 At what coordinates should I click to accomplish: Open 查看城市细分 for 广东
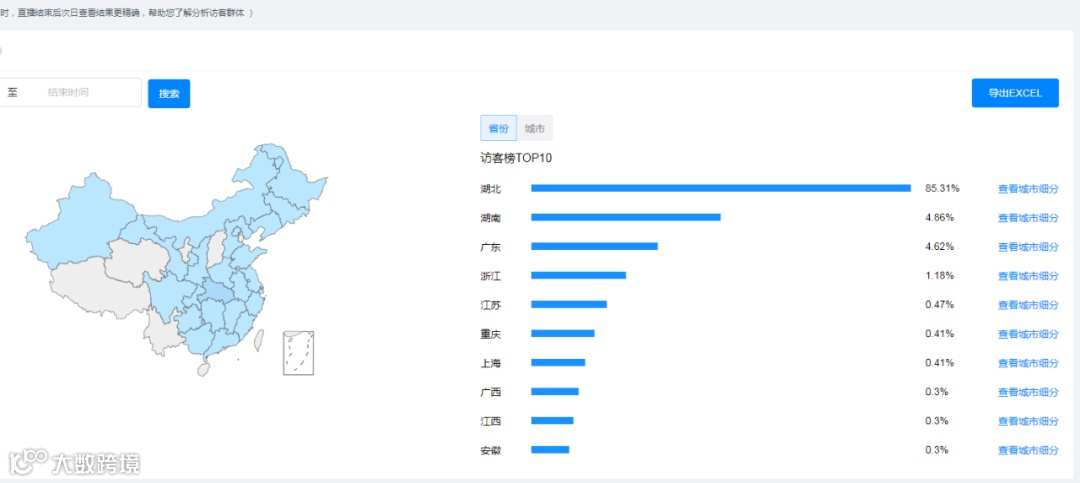coord(1028,247)
